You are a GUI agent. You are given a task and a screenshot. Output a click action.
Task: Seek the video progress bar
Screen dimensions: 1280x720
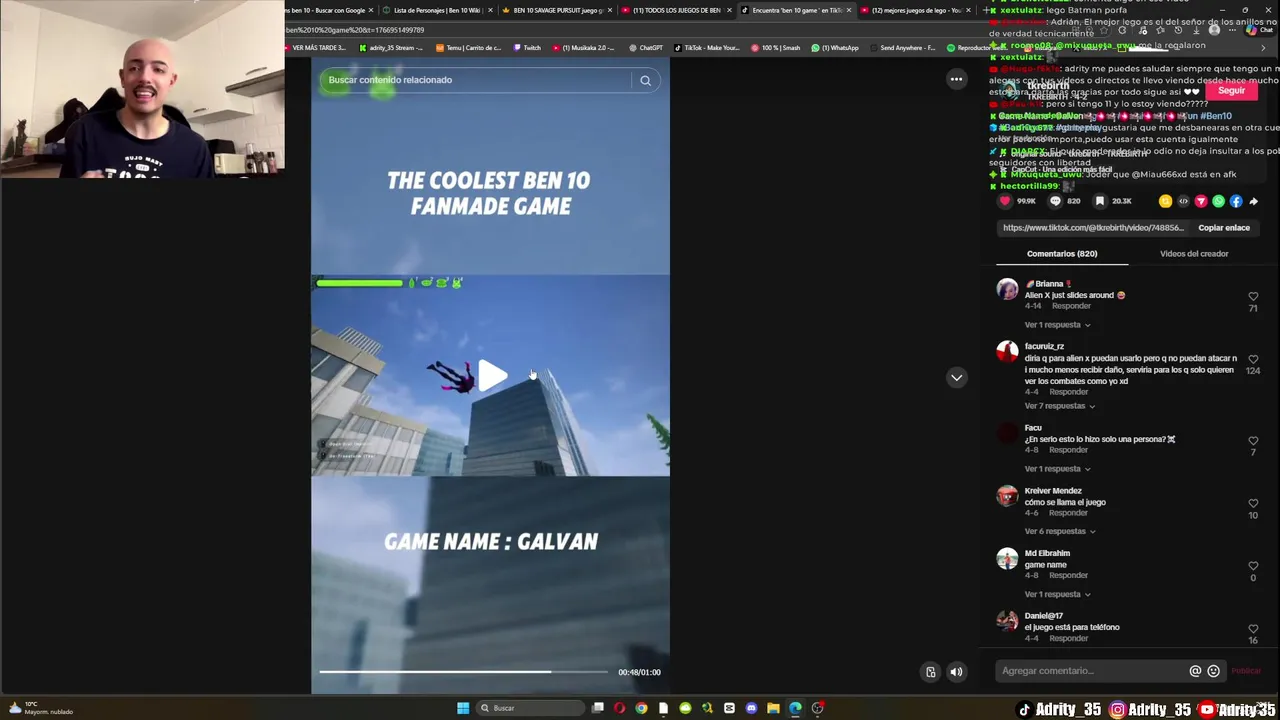pos(463,672)
